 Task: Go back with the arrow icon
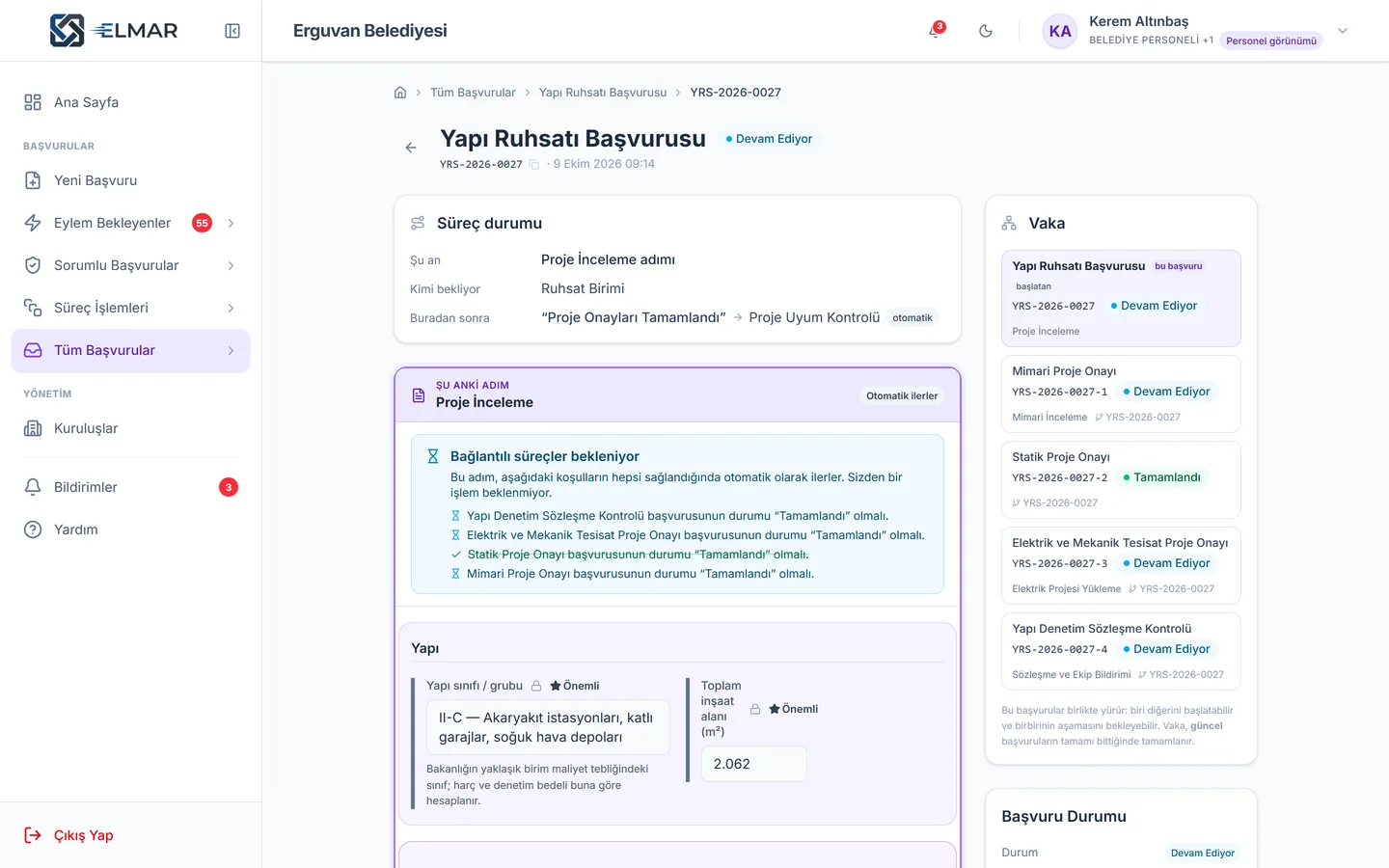coord(411,148)
